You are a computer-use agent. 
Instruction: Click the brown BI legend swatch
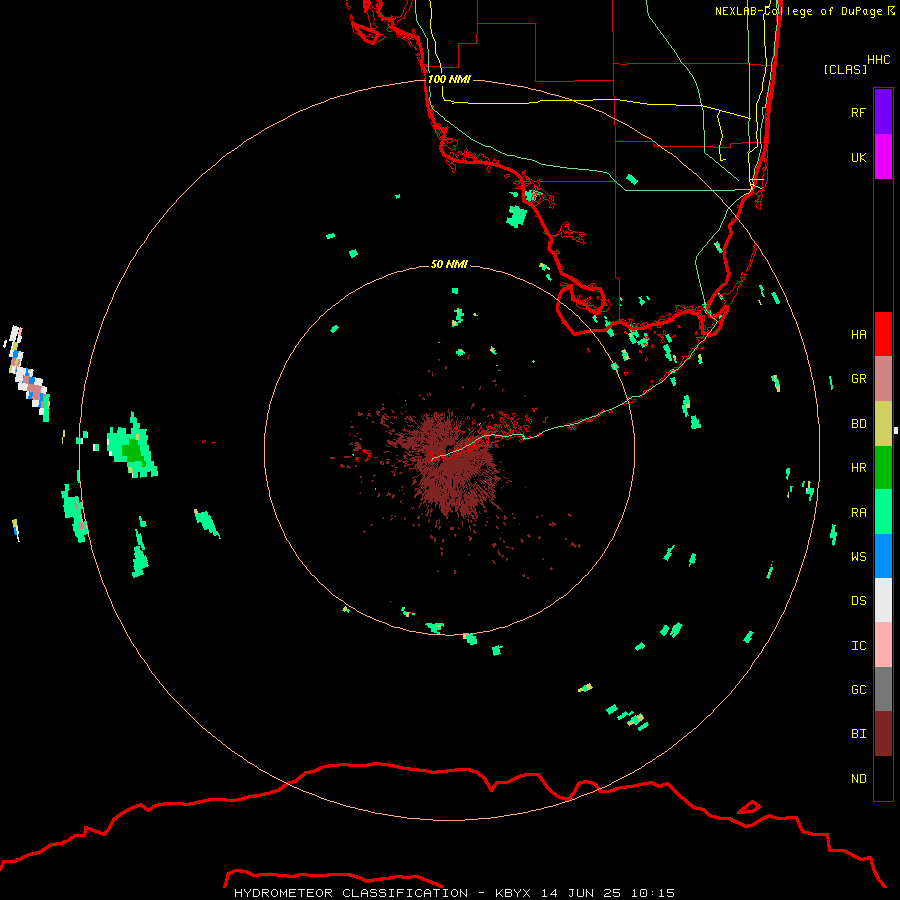(883, 734)
